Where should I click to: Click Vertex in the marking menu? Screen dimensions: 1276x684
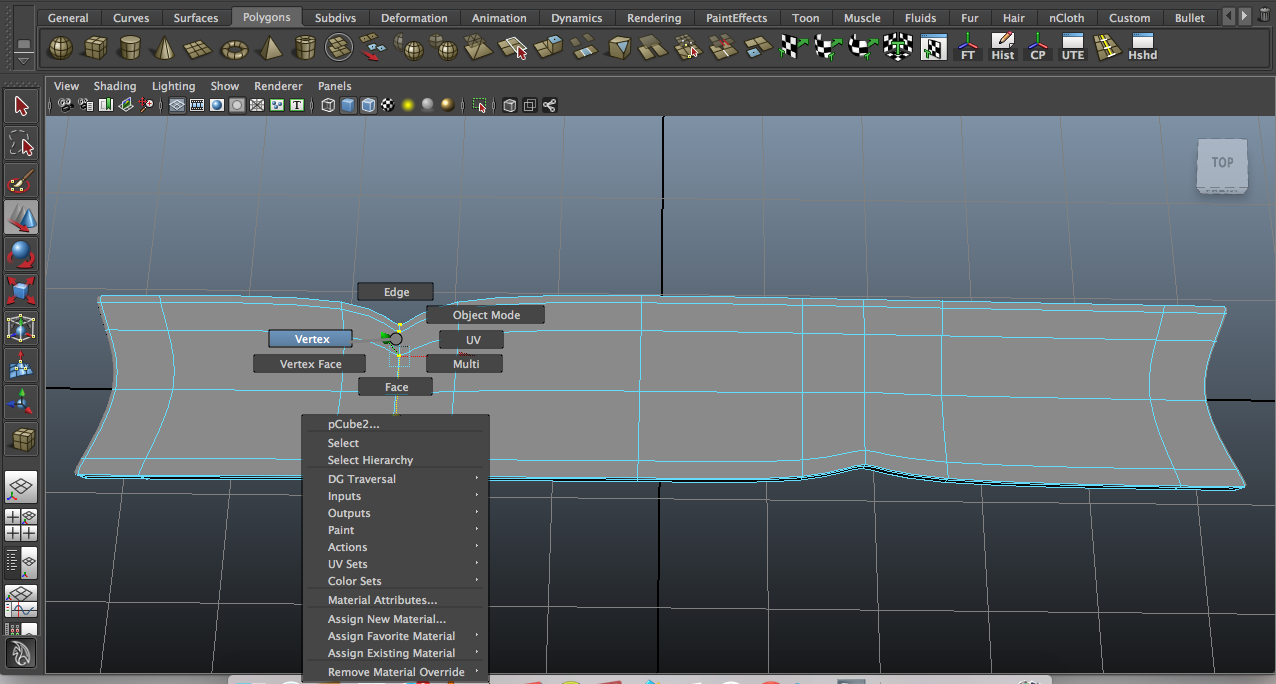(x=310, y=338)
